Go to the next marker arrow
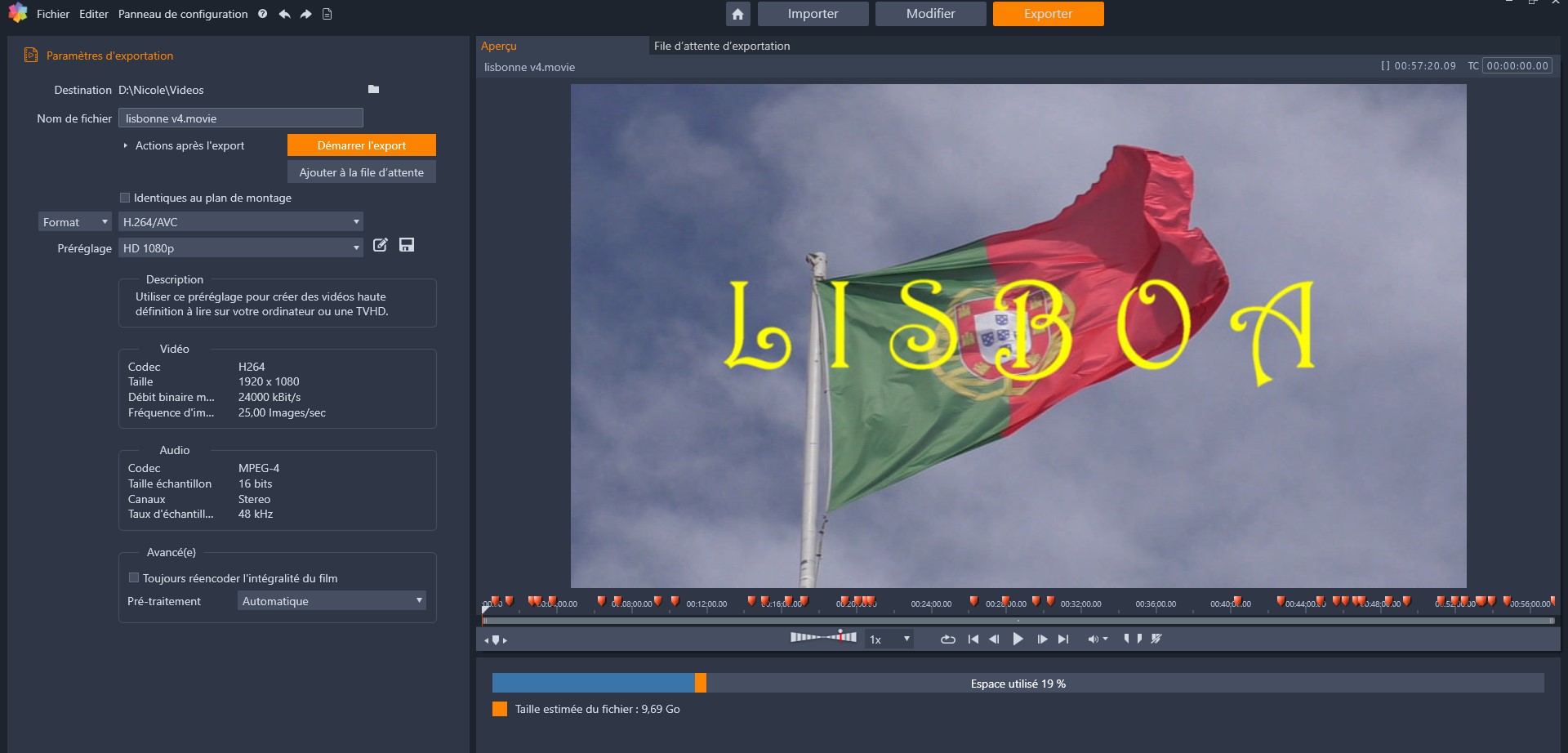1568x753 pixels. click(506, 640)
